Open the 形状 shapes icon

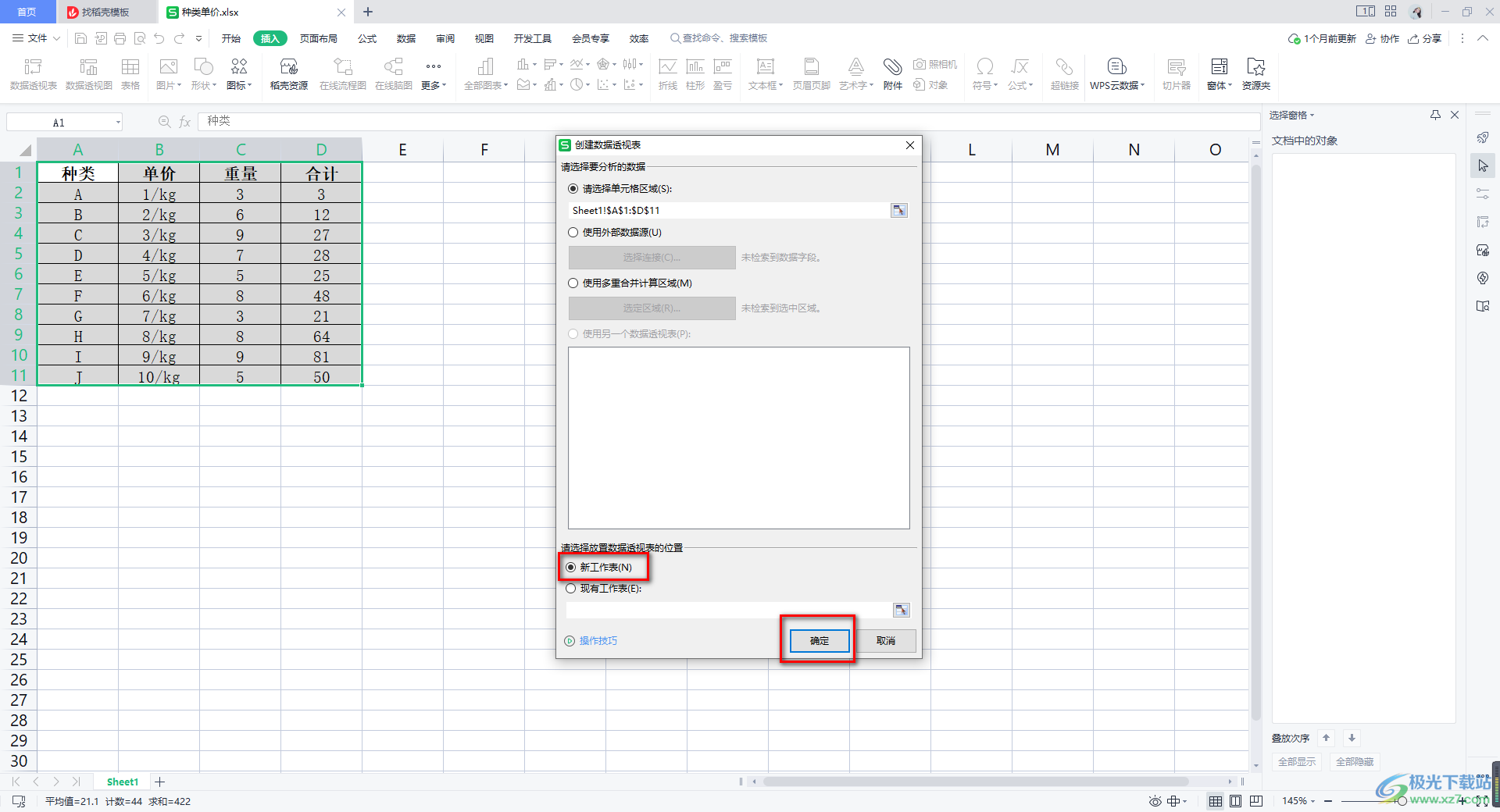tap(203, 74)
